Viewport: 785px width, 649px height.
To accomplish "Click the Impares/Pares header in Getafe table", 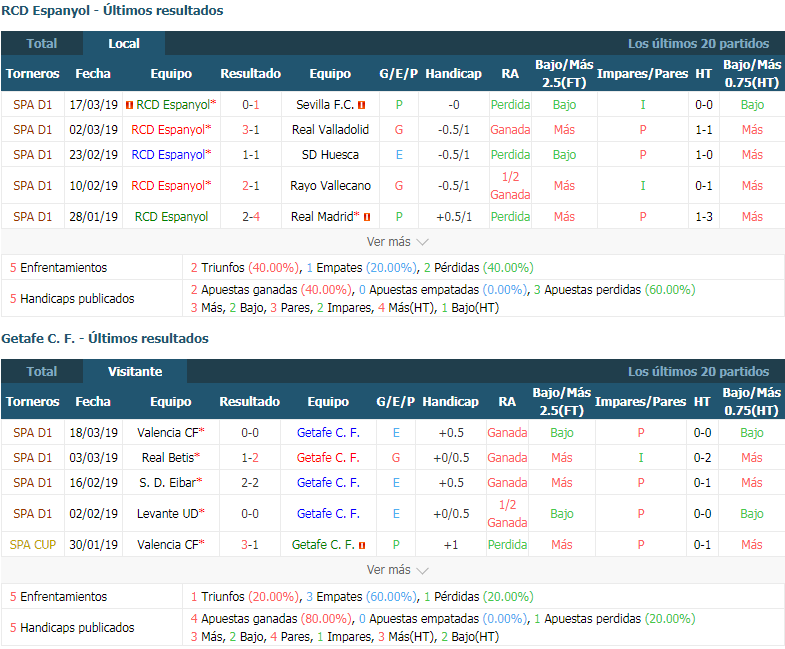I will [640, 402].
